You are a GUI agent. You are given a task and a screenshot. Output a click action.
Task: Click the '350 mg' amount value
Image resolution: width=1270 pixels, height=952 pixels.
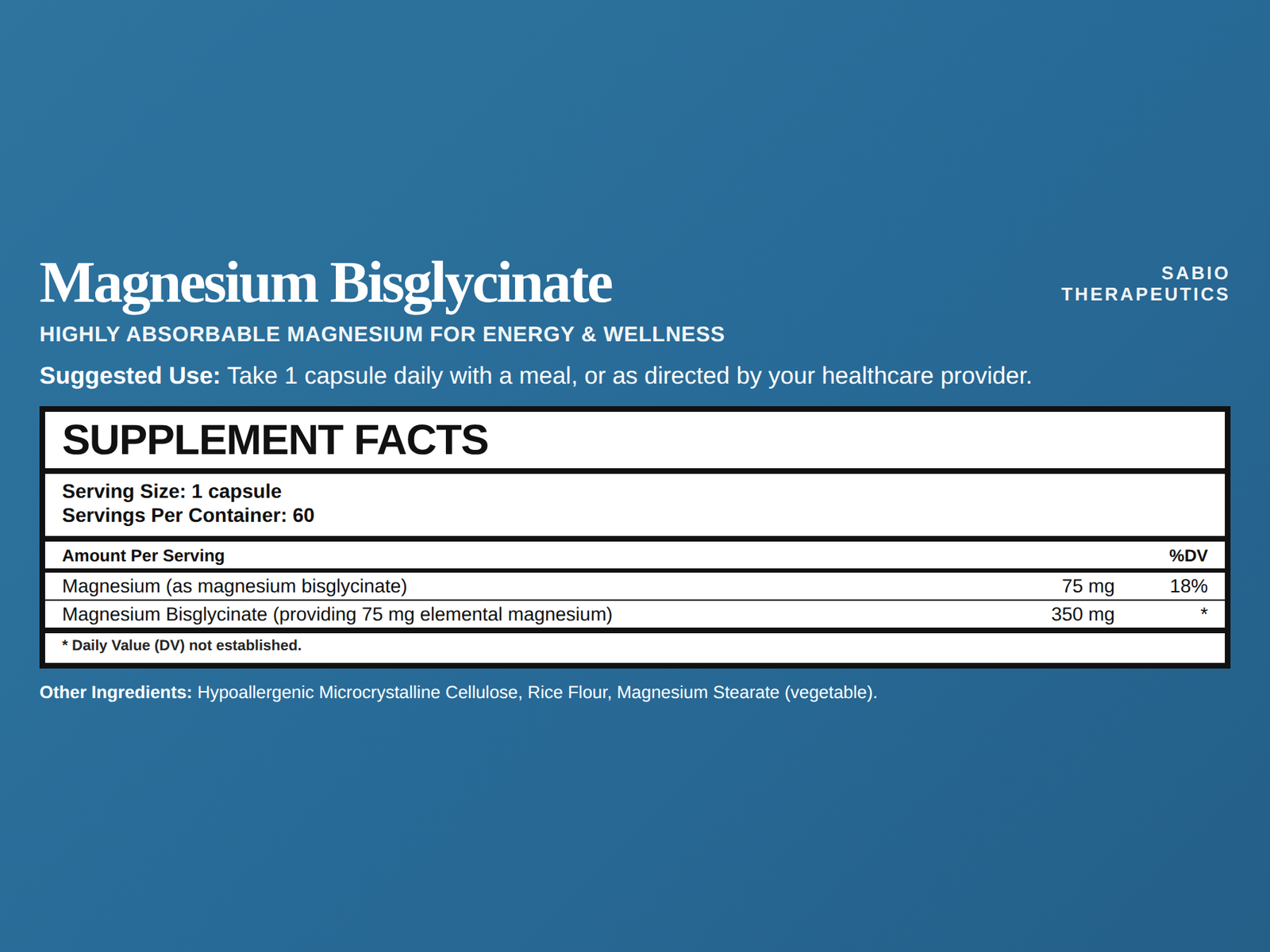pos(1083,614)
